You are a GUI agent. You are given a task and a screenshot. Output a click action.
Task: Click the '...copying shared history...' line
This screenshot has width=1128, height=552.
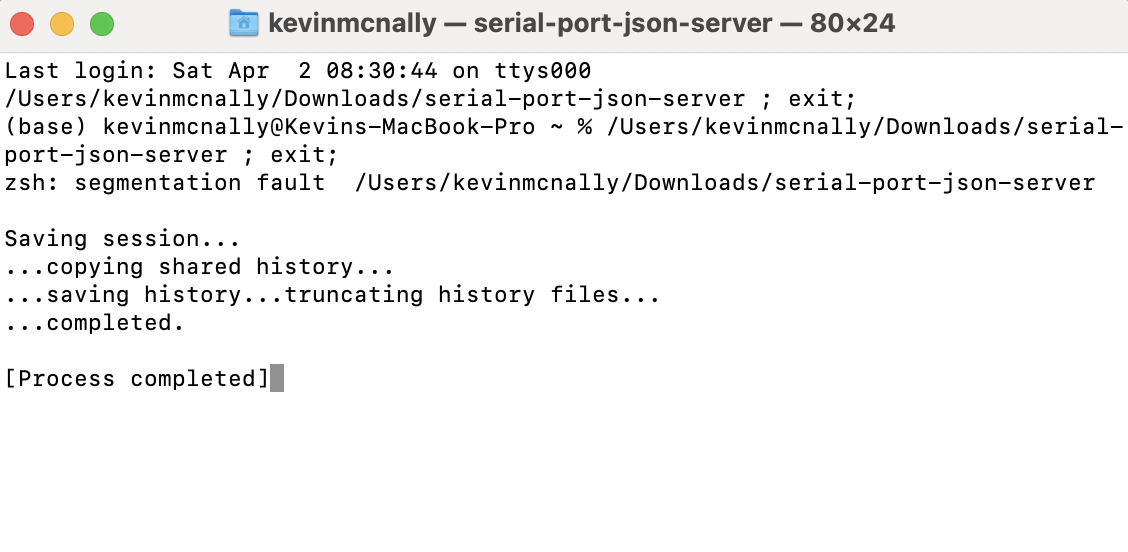click(x=199, y=267)
